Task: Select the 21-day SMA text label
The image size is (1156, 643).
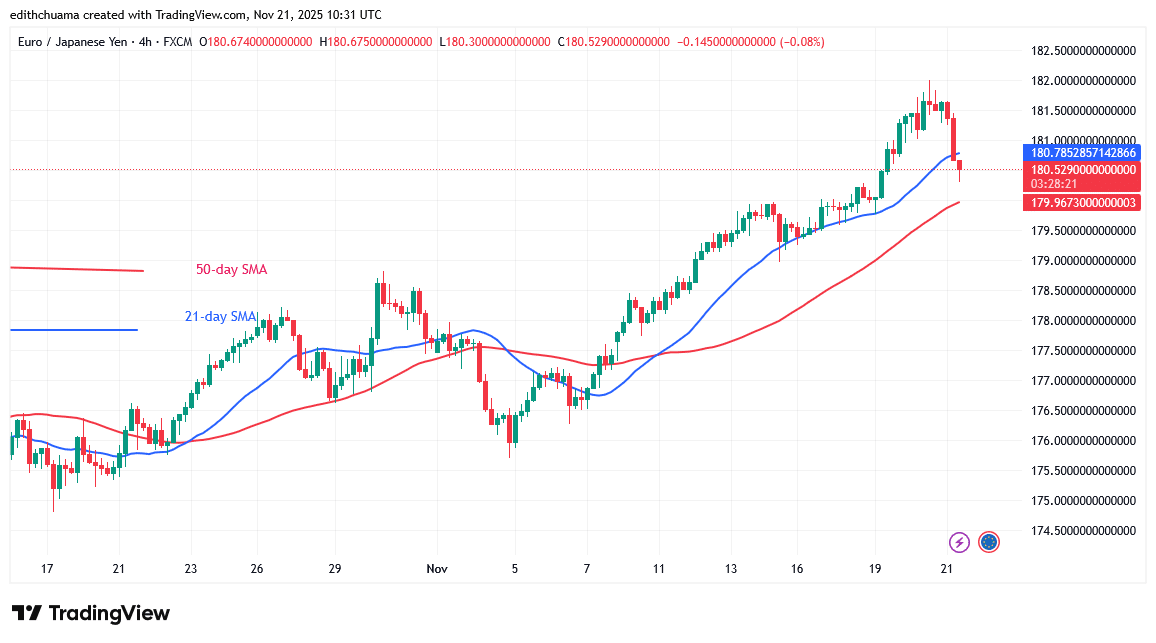Action: 220,317
